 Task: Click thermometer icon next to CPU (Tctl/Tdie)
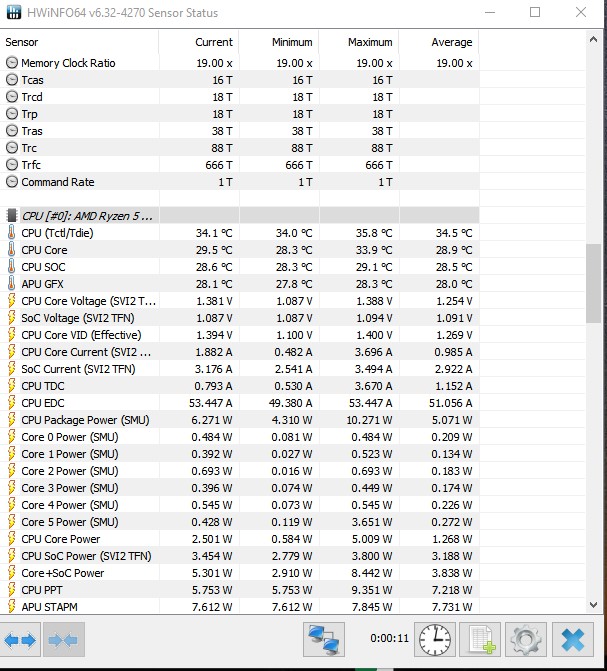click(12, 232)
